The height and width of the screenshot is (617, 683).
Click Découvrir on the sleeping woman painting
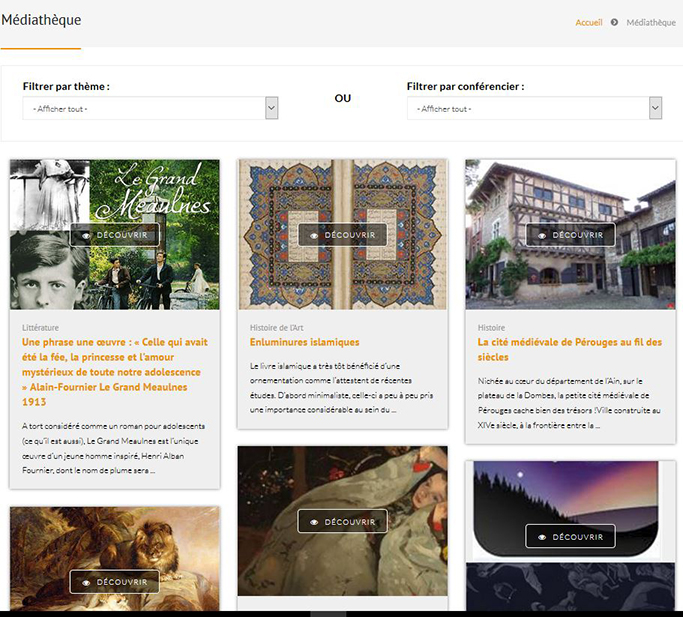click(x=343, y=522)
